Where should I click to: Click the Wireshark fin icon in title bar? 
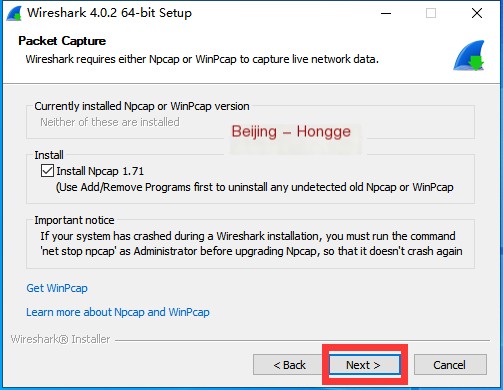(14, 13)
